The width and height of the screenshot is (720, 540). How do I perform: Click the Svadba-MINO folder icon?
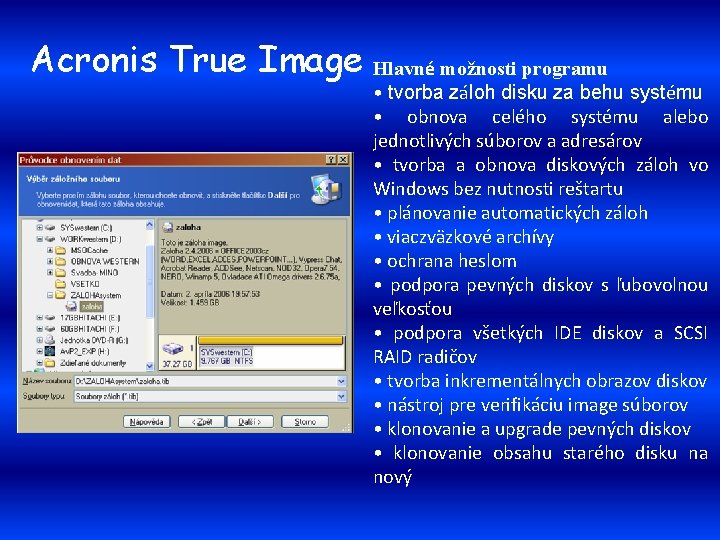click(x=61, y=272)
